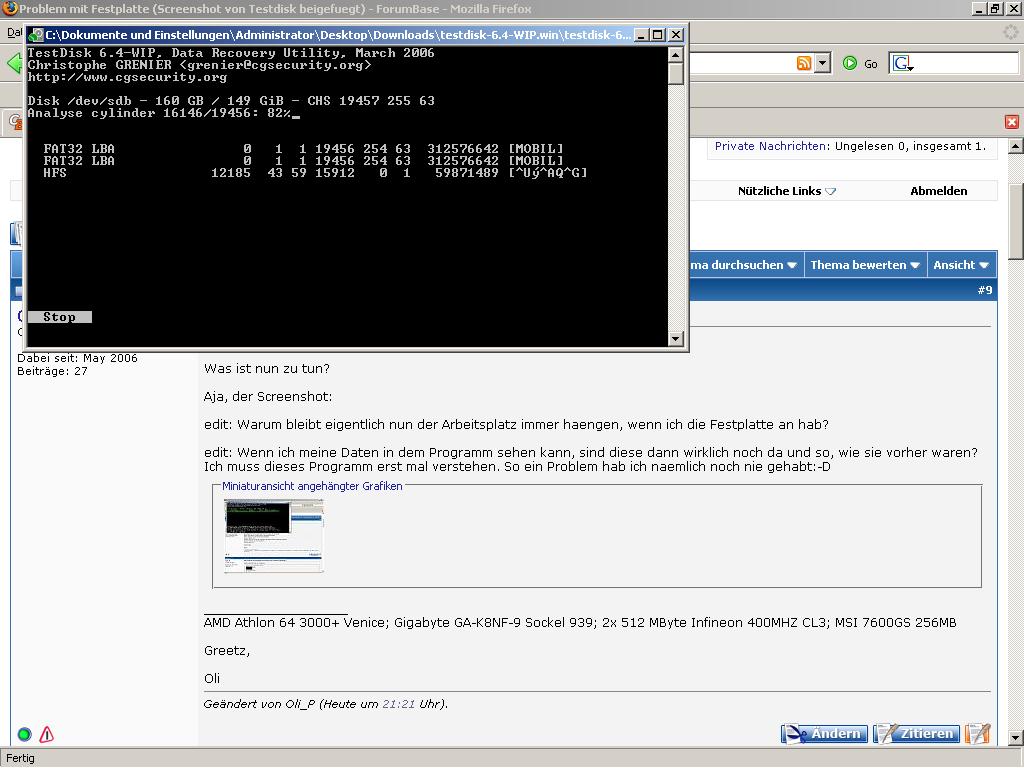Click the 'Dabei seit: May 2006' text
Image resolution: width=1024 pixels, height=768 pixels.
click(77, 358)
